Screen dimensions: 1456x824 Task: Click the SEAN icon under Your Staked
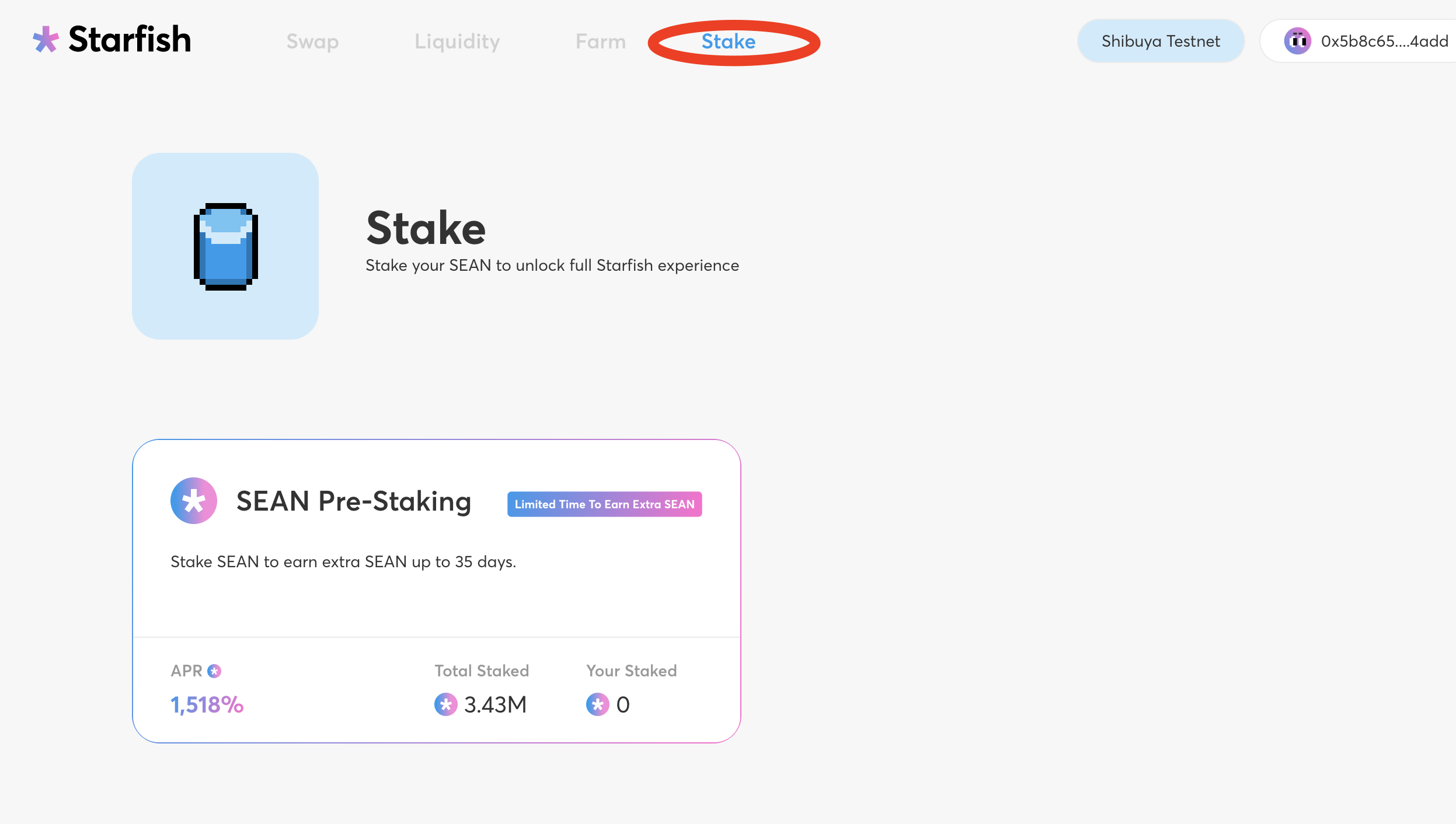pyautogui.click(x=597, y=704)
